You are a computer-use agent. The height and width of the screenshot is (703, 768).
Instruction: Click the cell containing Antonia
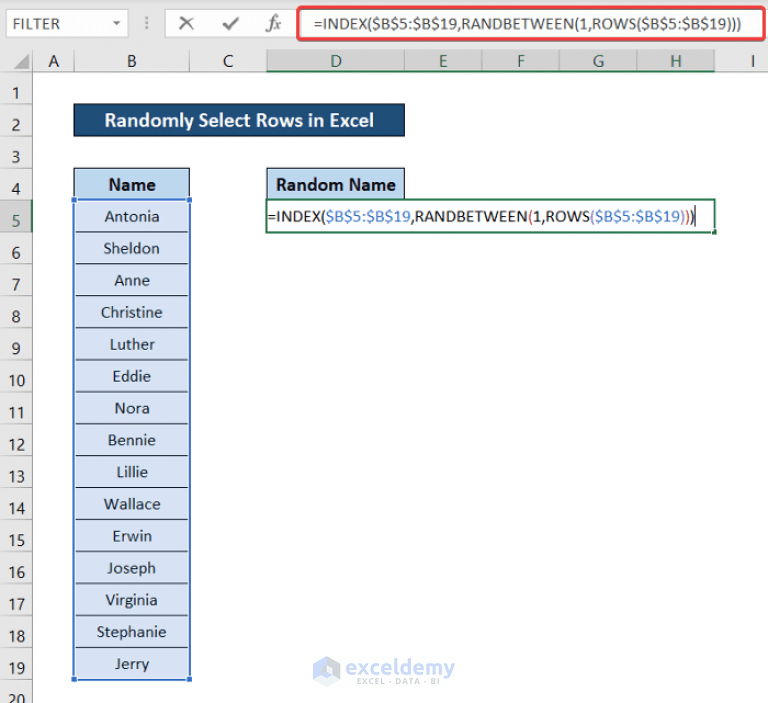pyautogui.click(x=132, y=217)
